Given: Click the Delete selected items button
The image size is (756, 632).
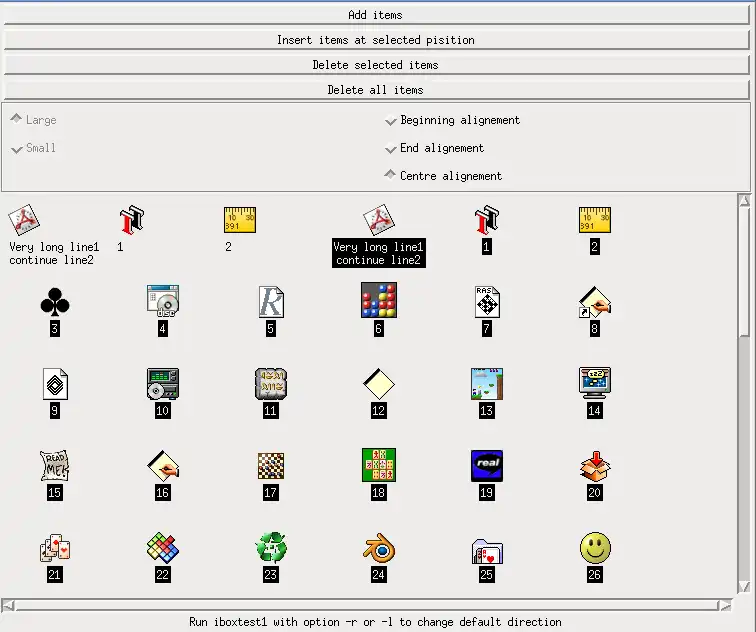Looking at the screenshot, I should click(376, 65).
